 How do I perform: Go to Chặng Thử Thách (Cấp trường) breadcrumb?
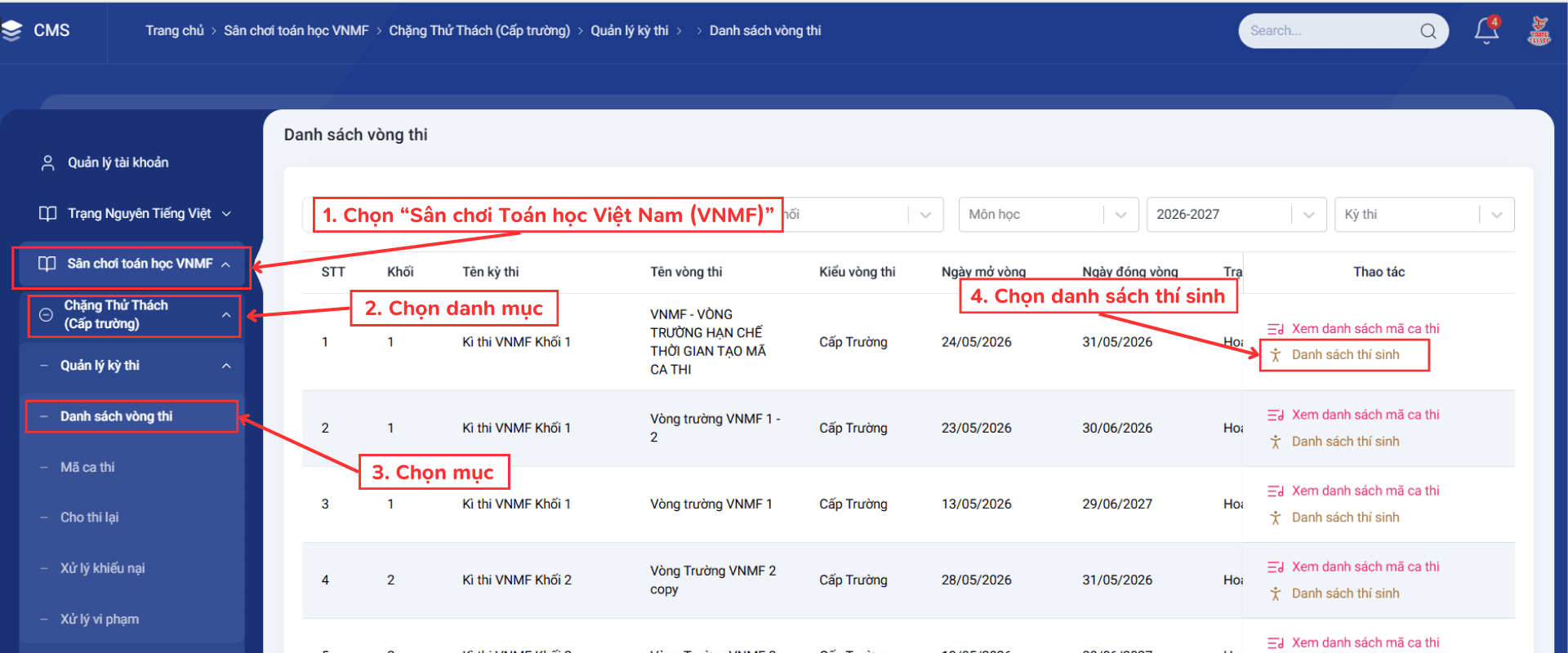pos(479,31)
